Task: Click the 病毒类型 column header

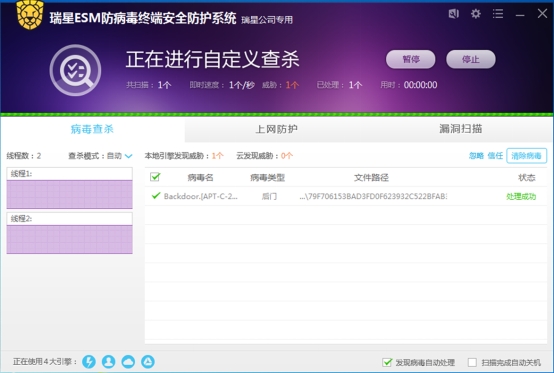Action: 267,177
